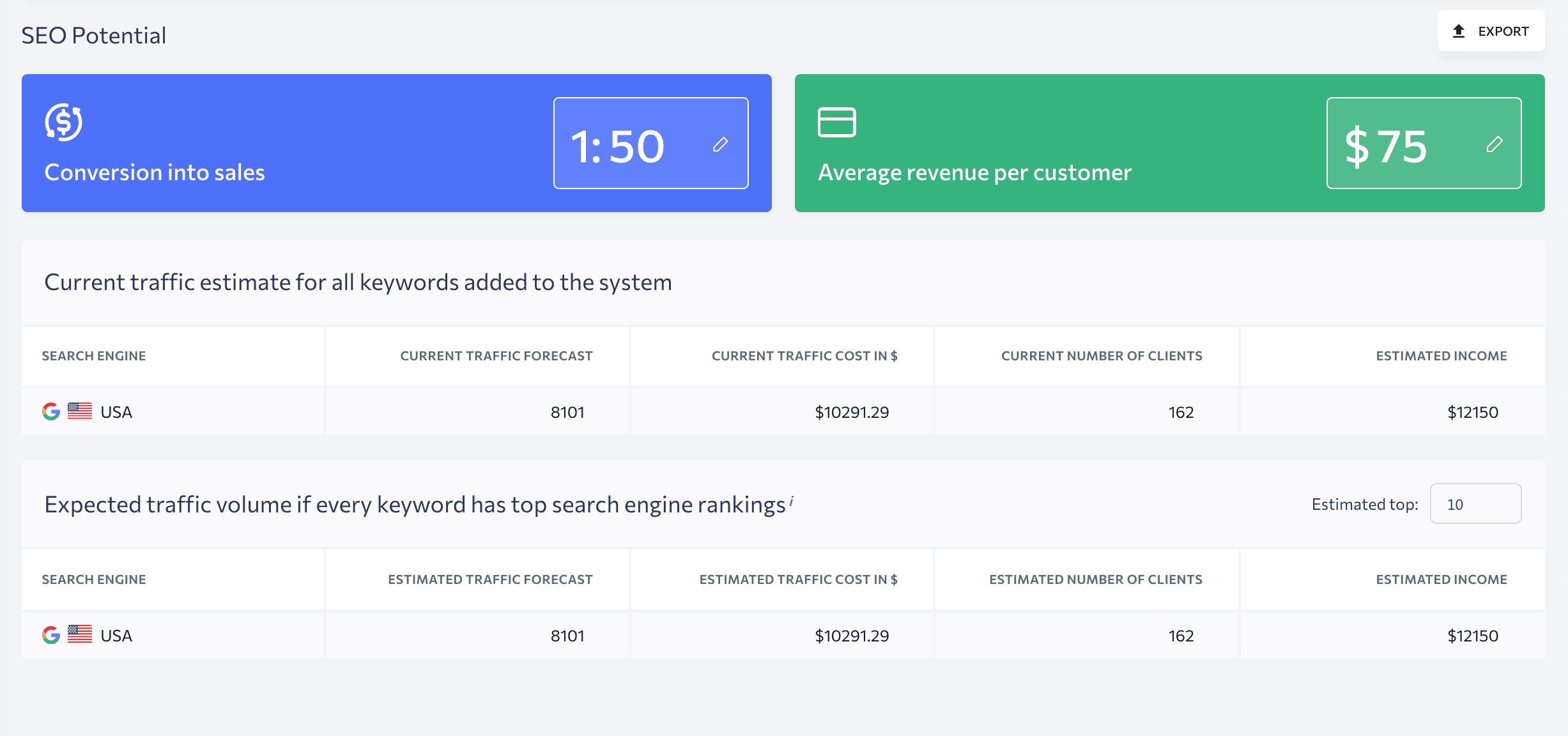
Task: Select Estimated Traffic Cost in $ header
Action: click(x=798, y=579)
